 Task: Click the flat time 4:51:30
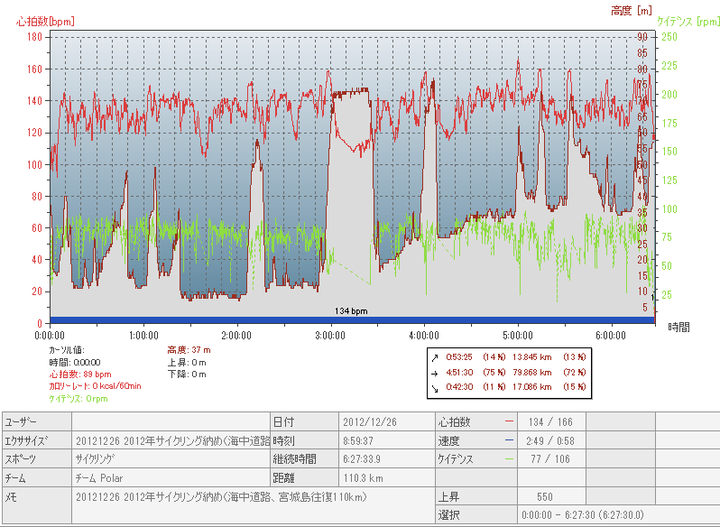(x=460, y=372)
